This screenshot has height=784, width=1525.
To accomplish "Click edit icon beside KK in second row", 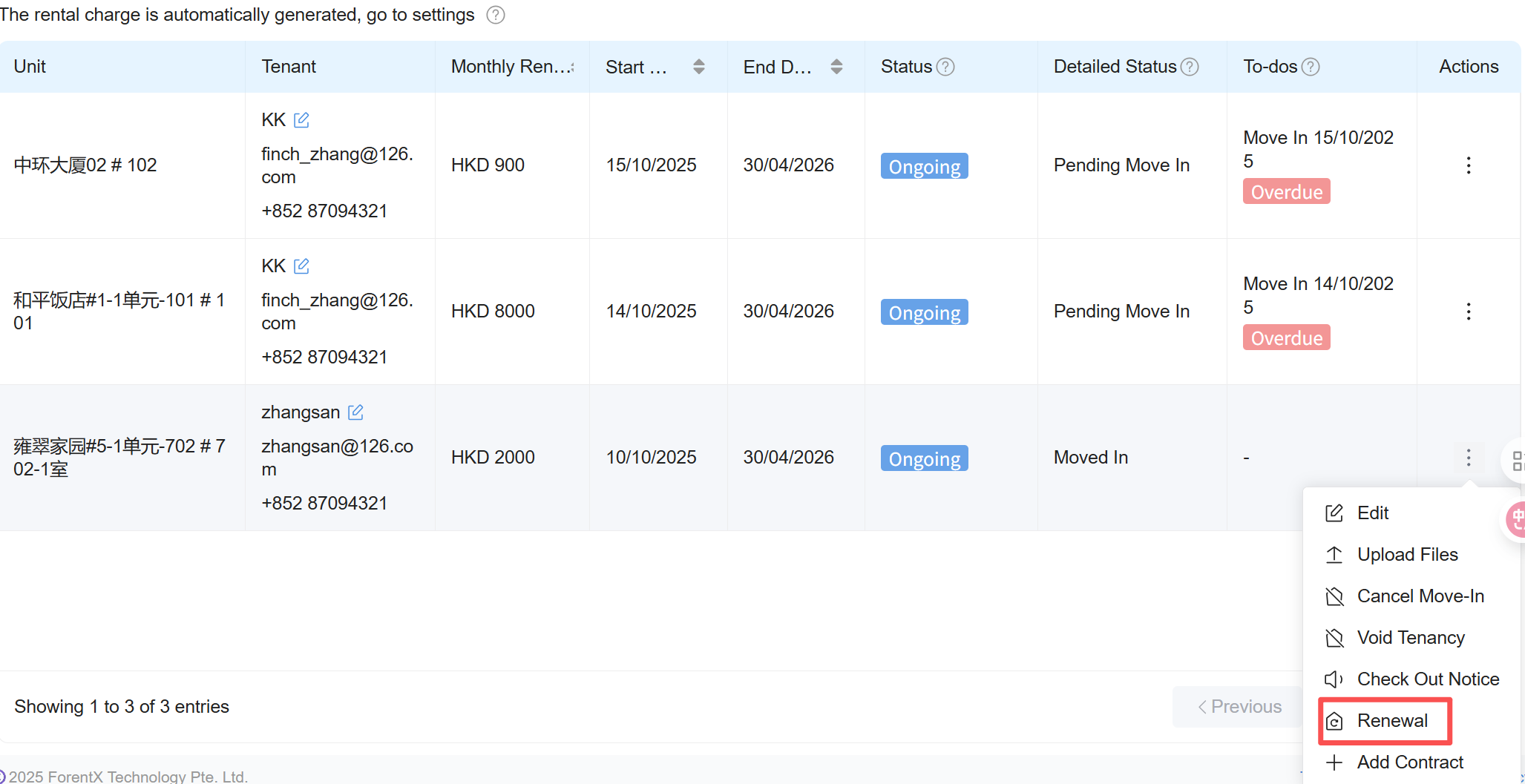I will 301,266.
